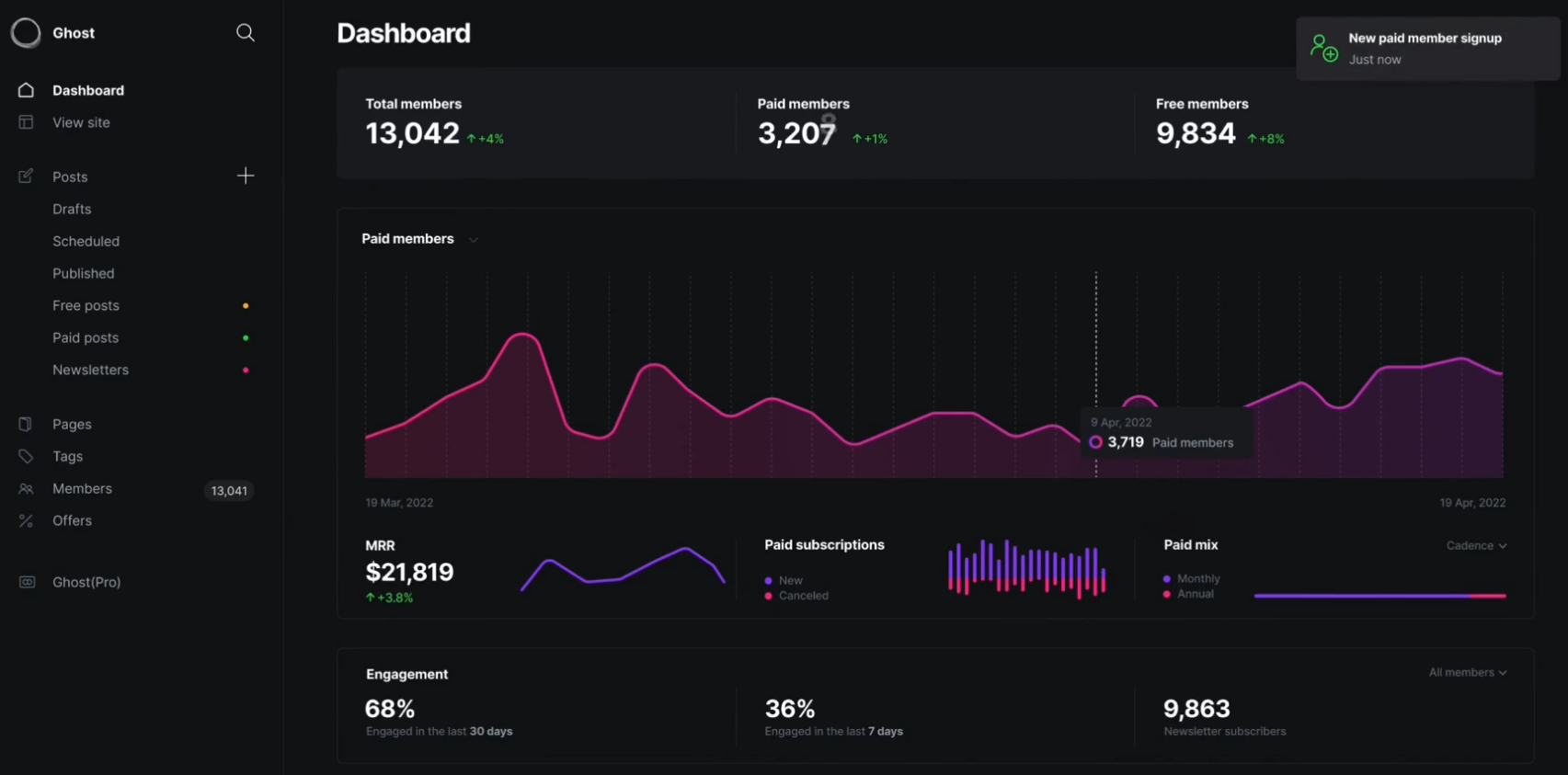Viewport: 1568px width, 775px height.
Task: Click the 3,719 Paid members tooltip
Action: (x=1168, y=433)
